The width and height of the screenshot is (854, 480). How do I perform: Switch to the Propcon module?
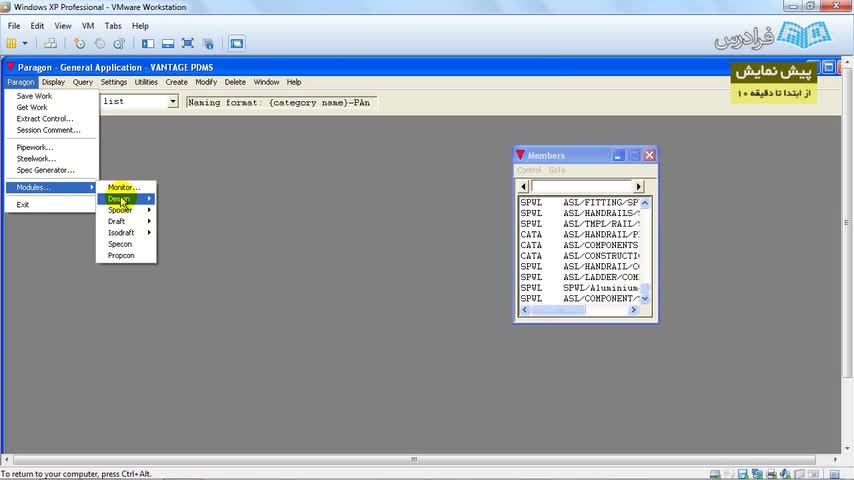click(x=126, y=256)
